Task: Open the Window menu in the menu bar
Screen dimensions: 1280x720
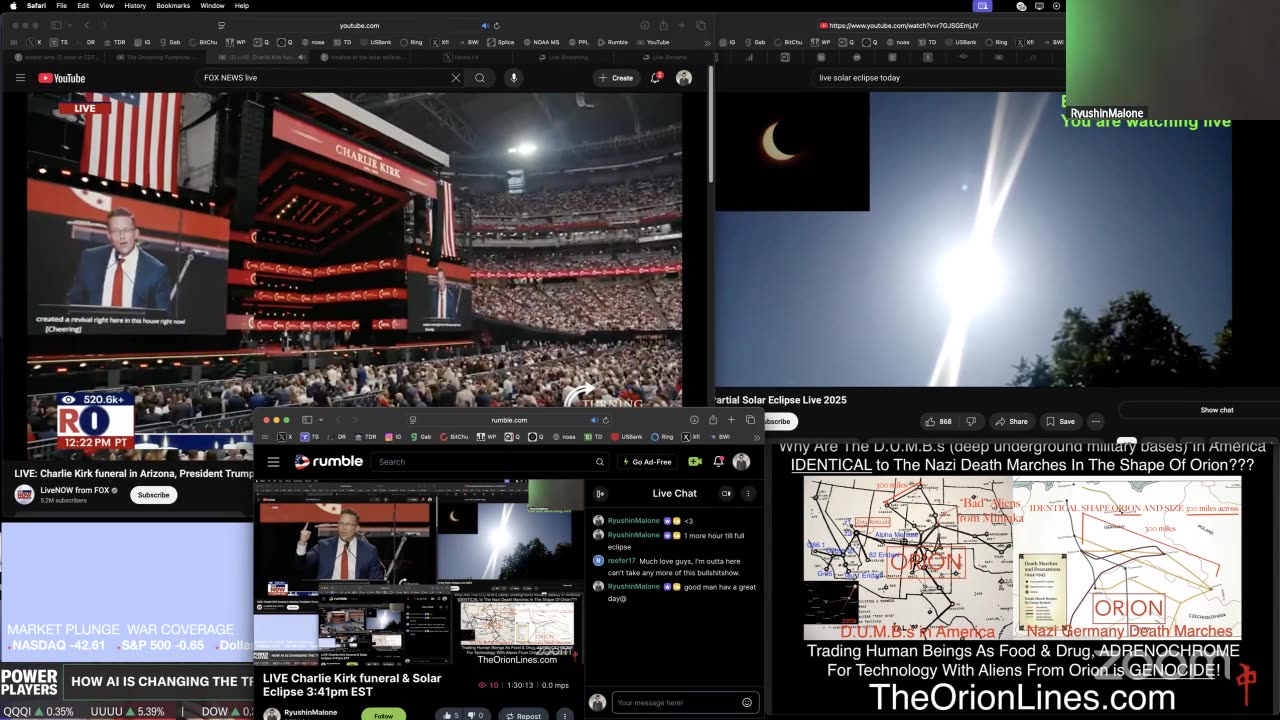Action: (212, 6)
